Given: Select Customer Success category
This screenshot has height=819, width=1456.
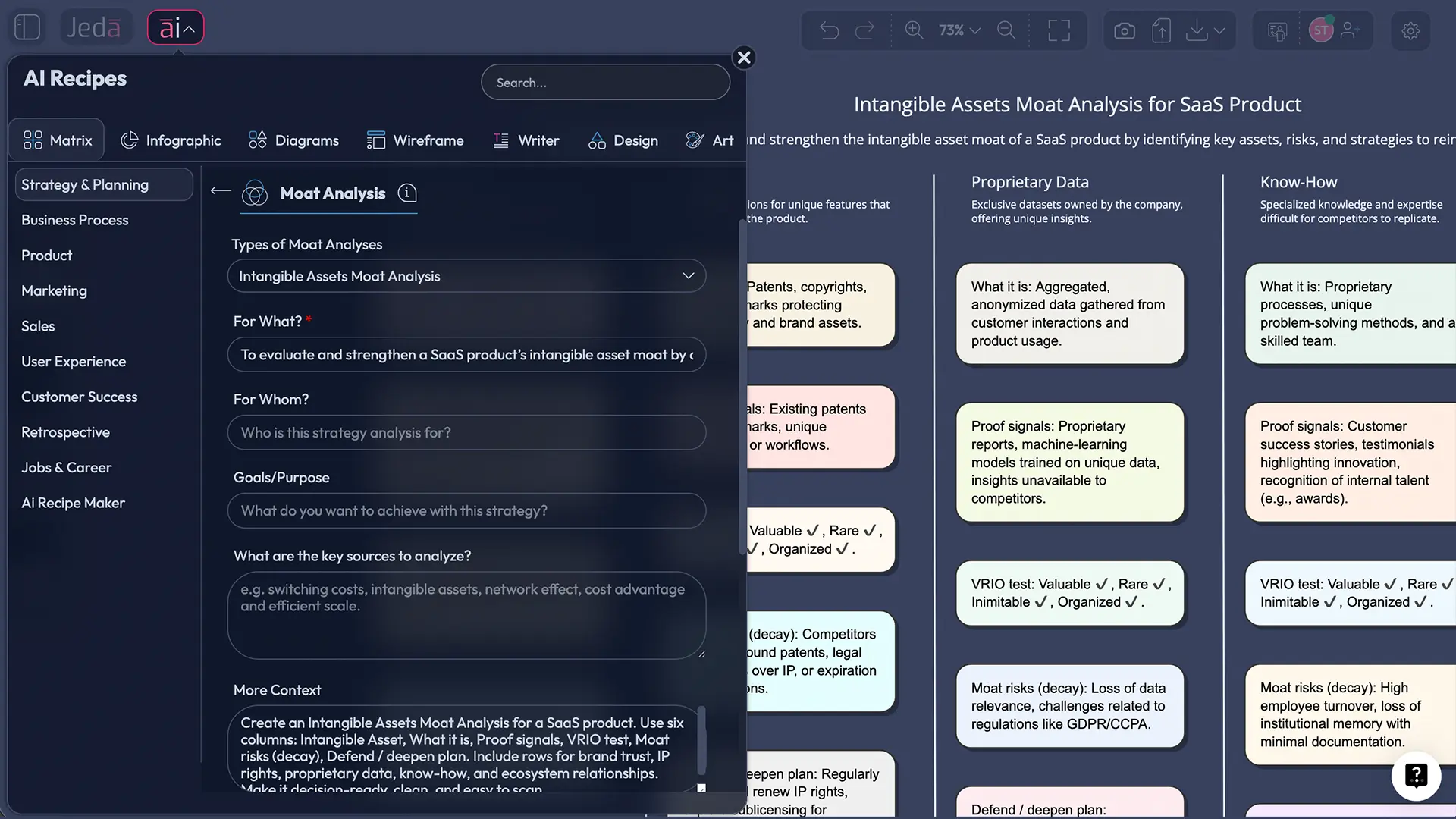Looking at the screenshot, I should (79, 397).
